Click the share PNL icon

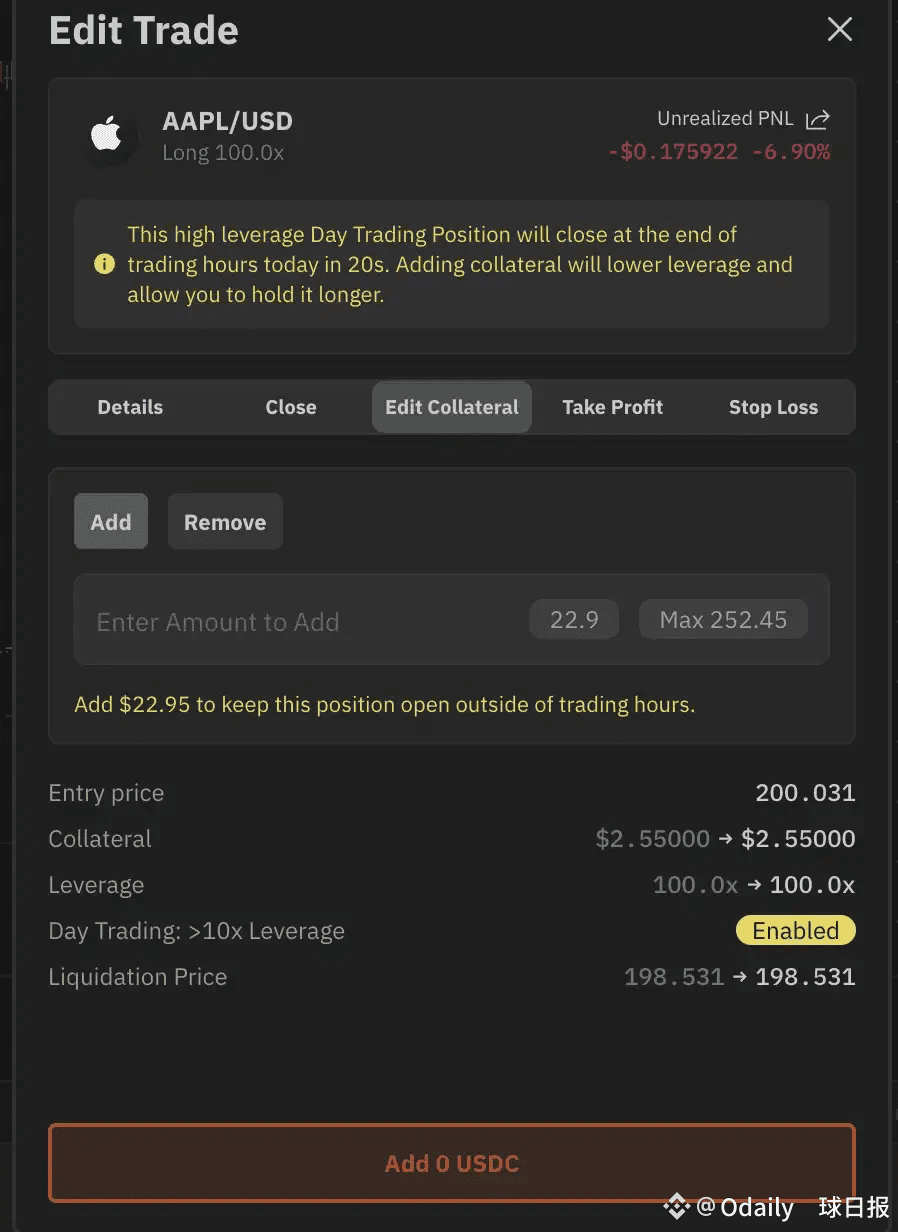coord(817,120)
